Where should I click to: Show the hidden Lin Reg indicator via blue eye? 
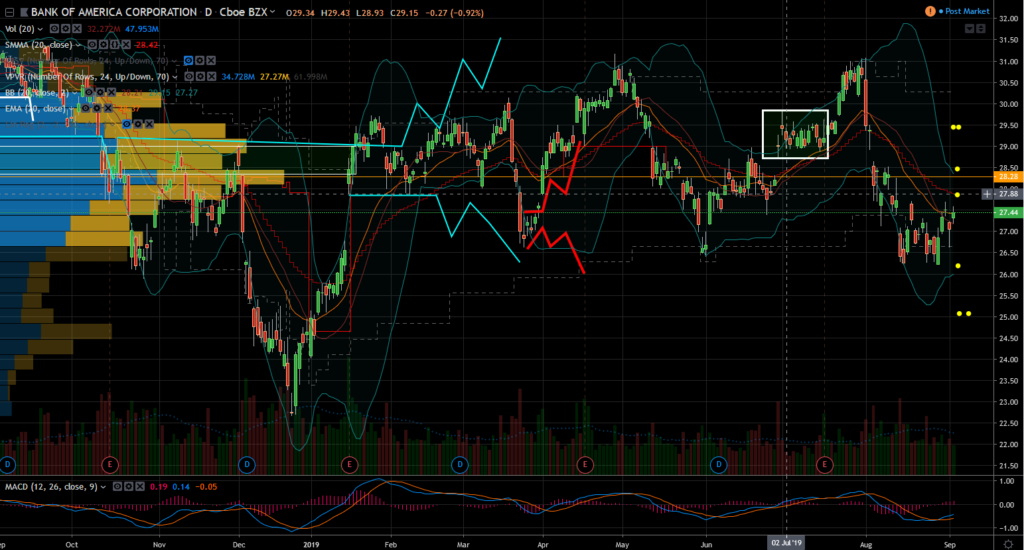click(x=127, y=124)
